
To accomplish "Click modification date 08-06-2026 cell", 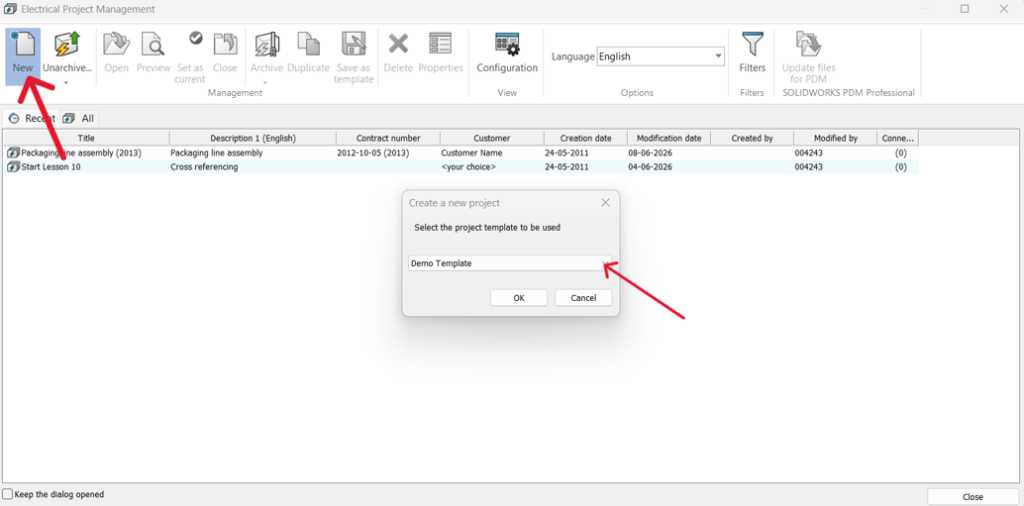I will tap(650, 153).
